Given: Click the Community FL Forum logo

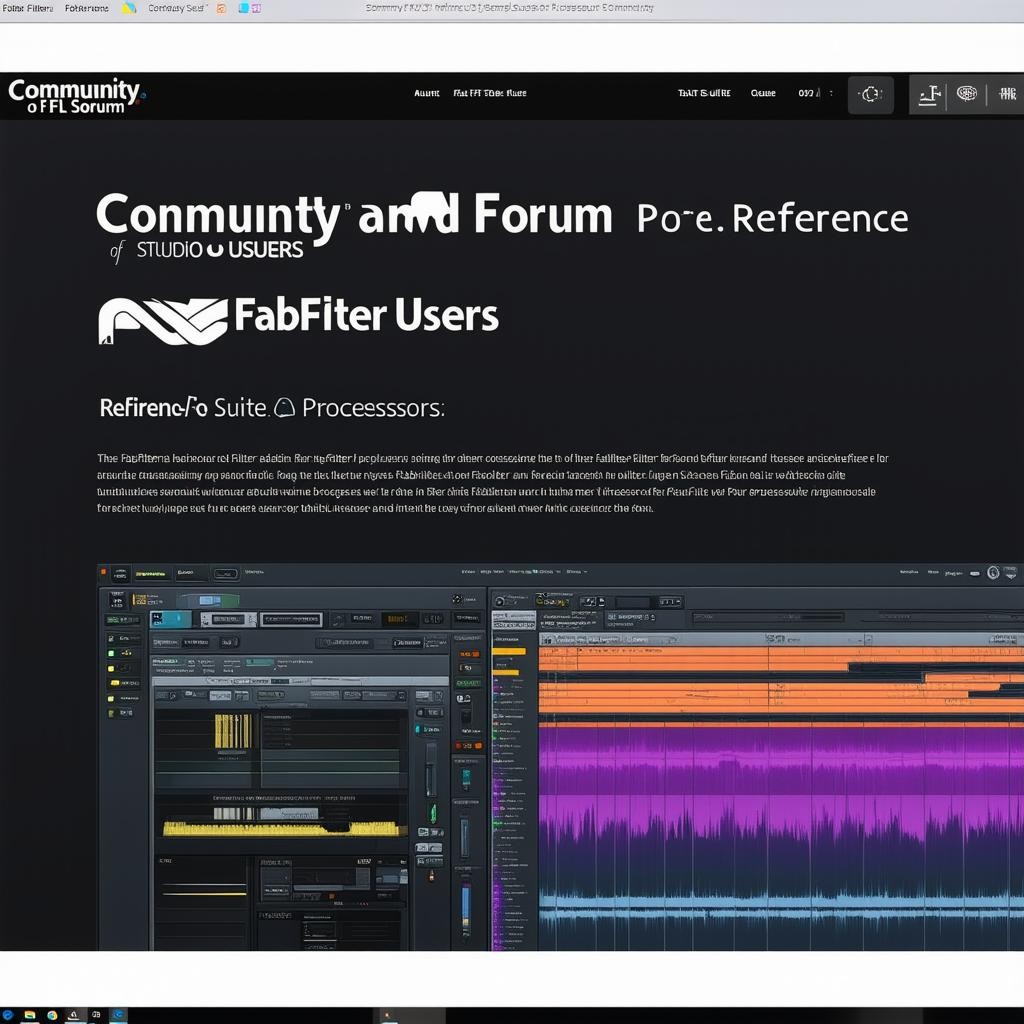Looking at the screenshot, I should coord(76,96).
